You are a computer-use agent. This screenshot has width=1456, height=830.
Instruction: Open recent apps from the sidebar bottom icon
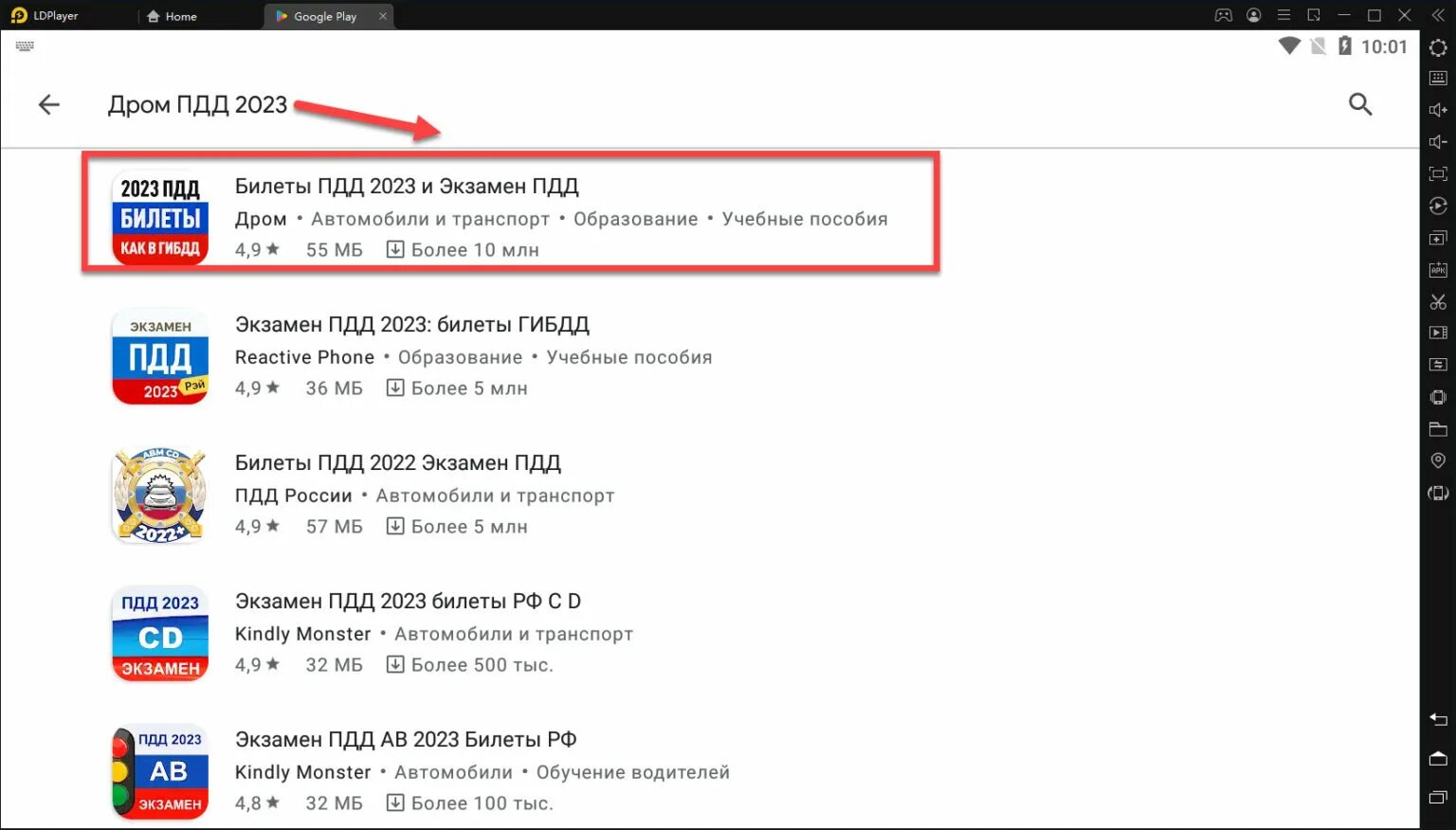click(1438, 798)
